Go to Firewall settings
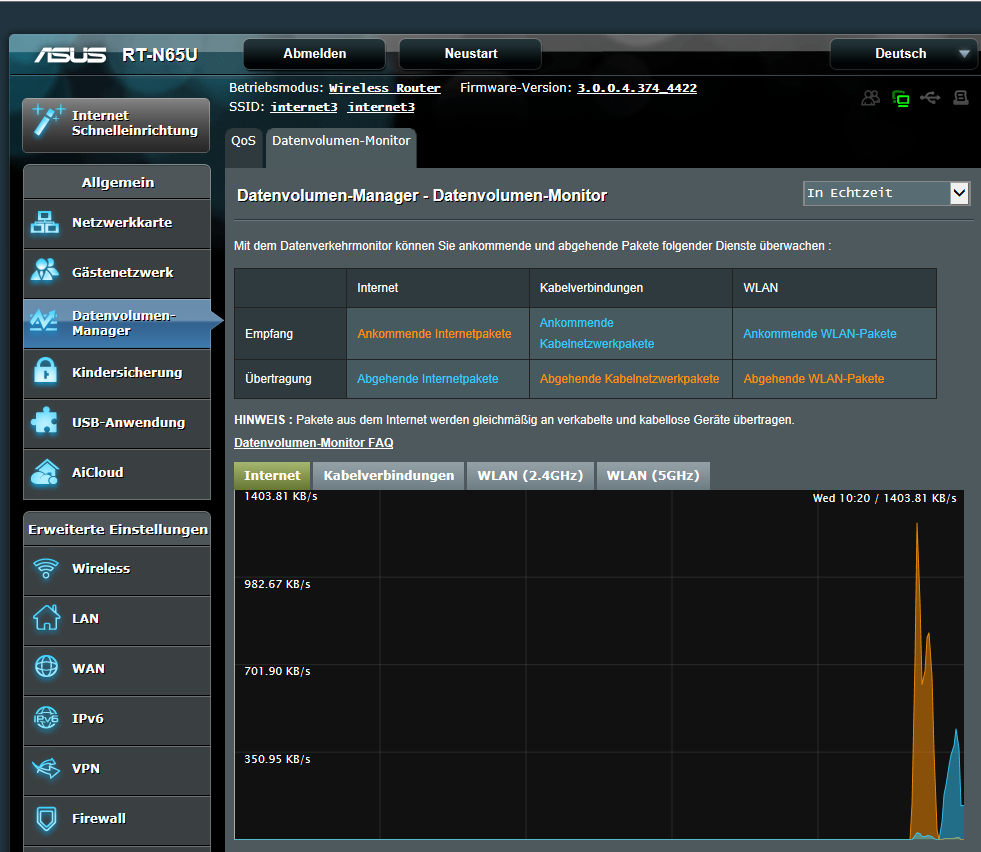Image resolution: width=981 pixels, height=852 pixels. (117, 819)
